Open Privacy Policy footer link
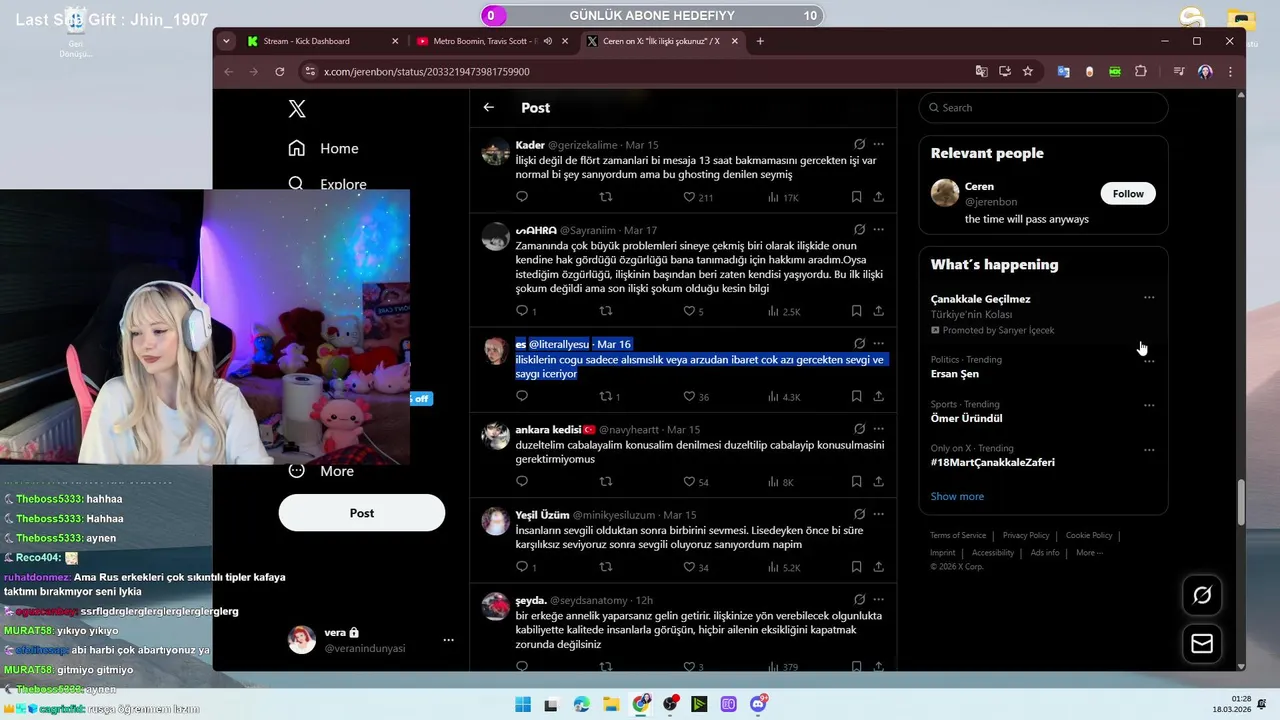This screenshot has height=720, width=1280. 1026,535
